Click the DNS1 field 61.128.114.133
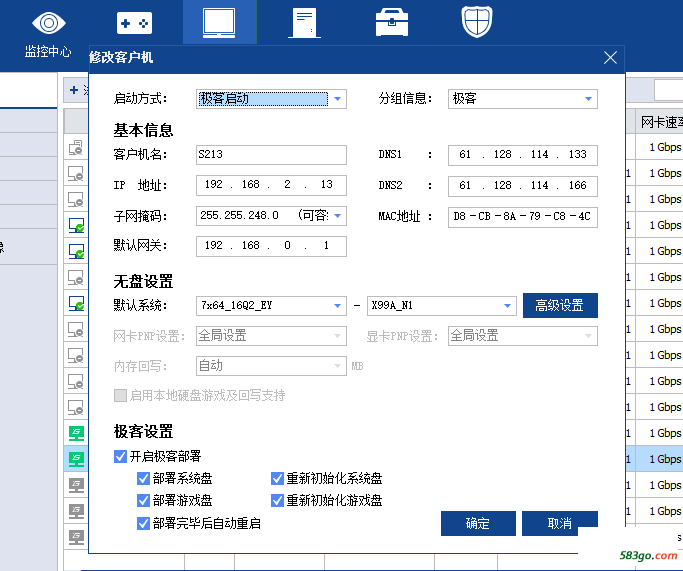Viewport: 683px width, 571px height. click(523, 155)
